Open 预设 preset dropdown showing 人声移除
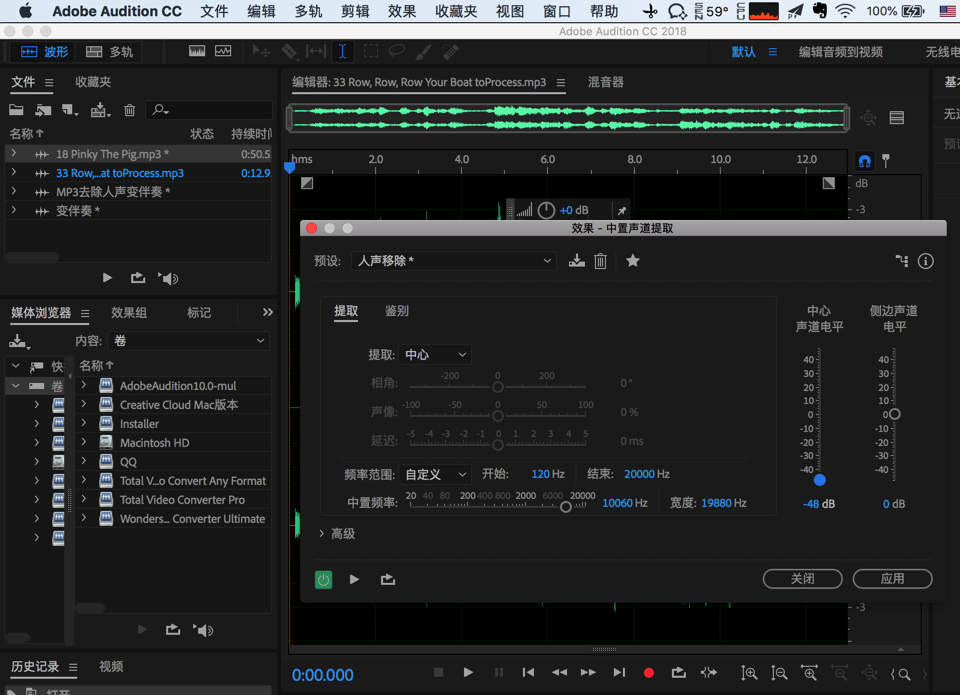This screenshot has width=960, height=695. pyautogui.click(x=454, y=261)
